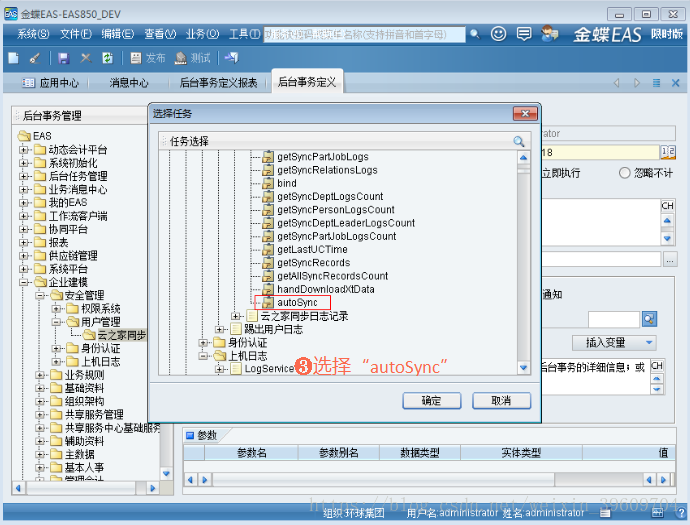690x525 pixels.
Task: Click the 确定 confirm button
Action: (432, 400)
